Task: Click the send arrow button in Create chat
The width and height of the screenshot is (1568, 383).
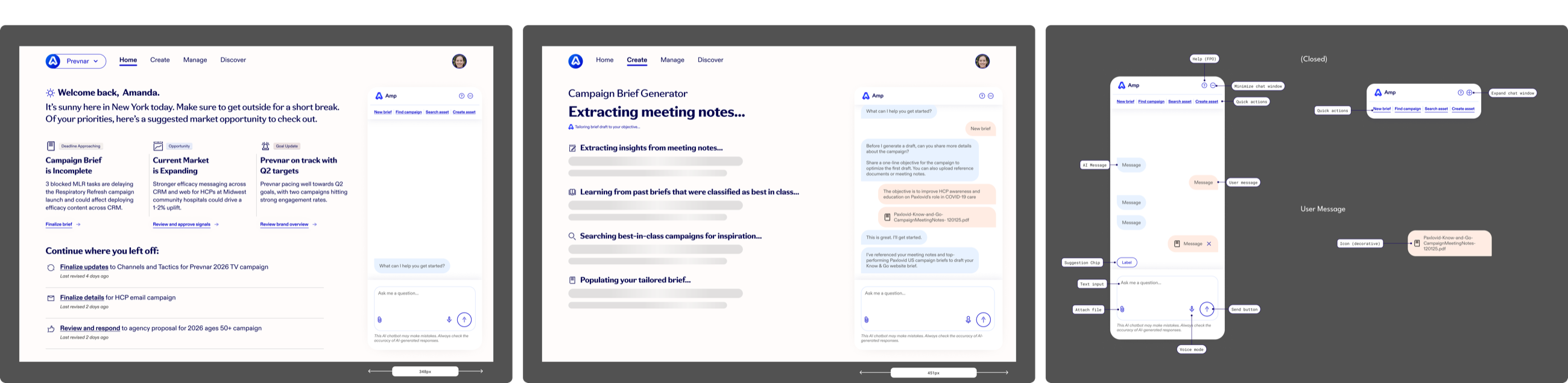Action: (x=984, y=320)
